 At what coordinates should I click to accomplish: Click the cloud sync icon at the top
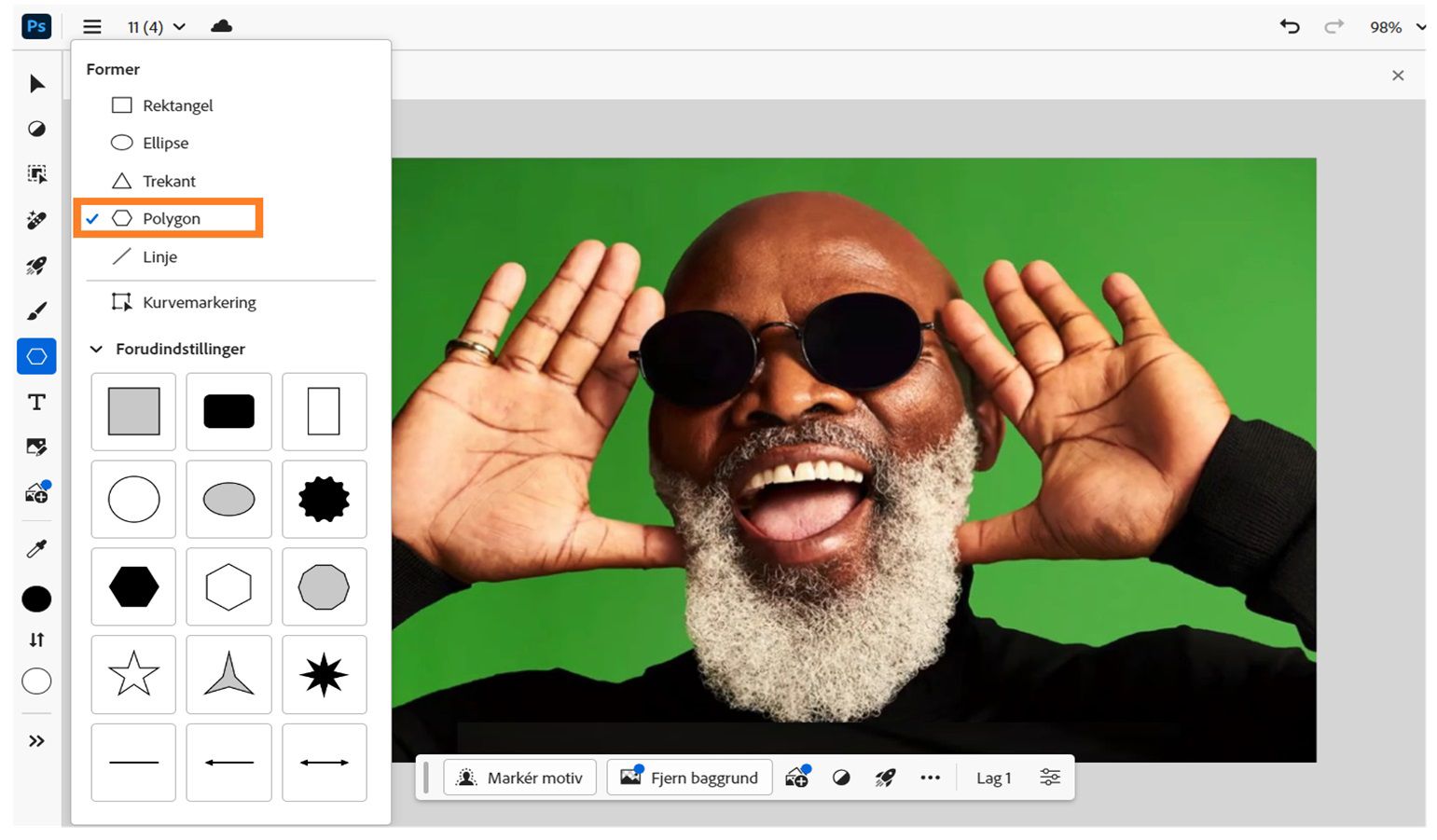click(x=221, y=27)
